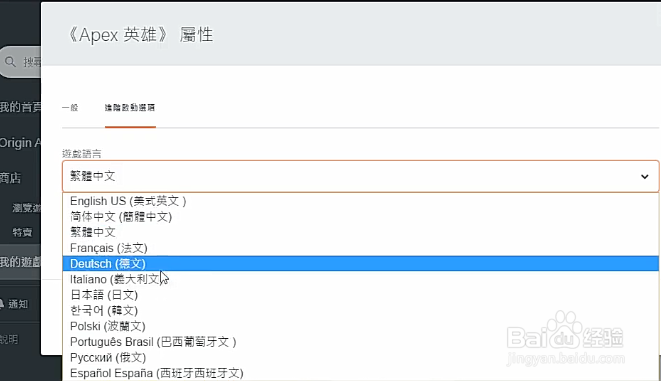This screenshot has width=661, height=381.
Task: Select Русский language option
Action: (360, 357)
